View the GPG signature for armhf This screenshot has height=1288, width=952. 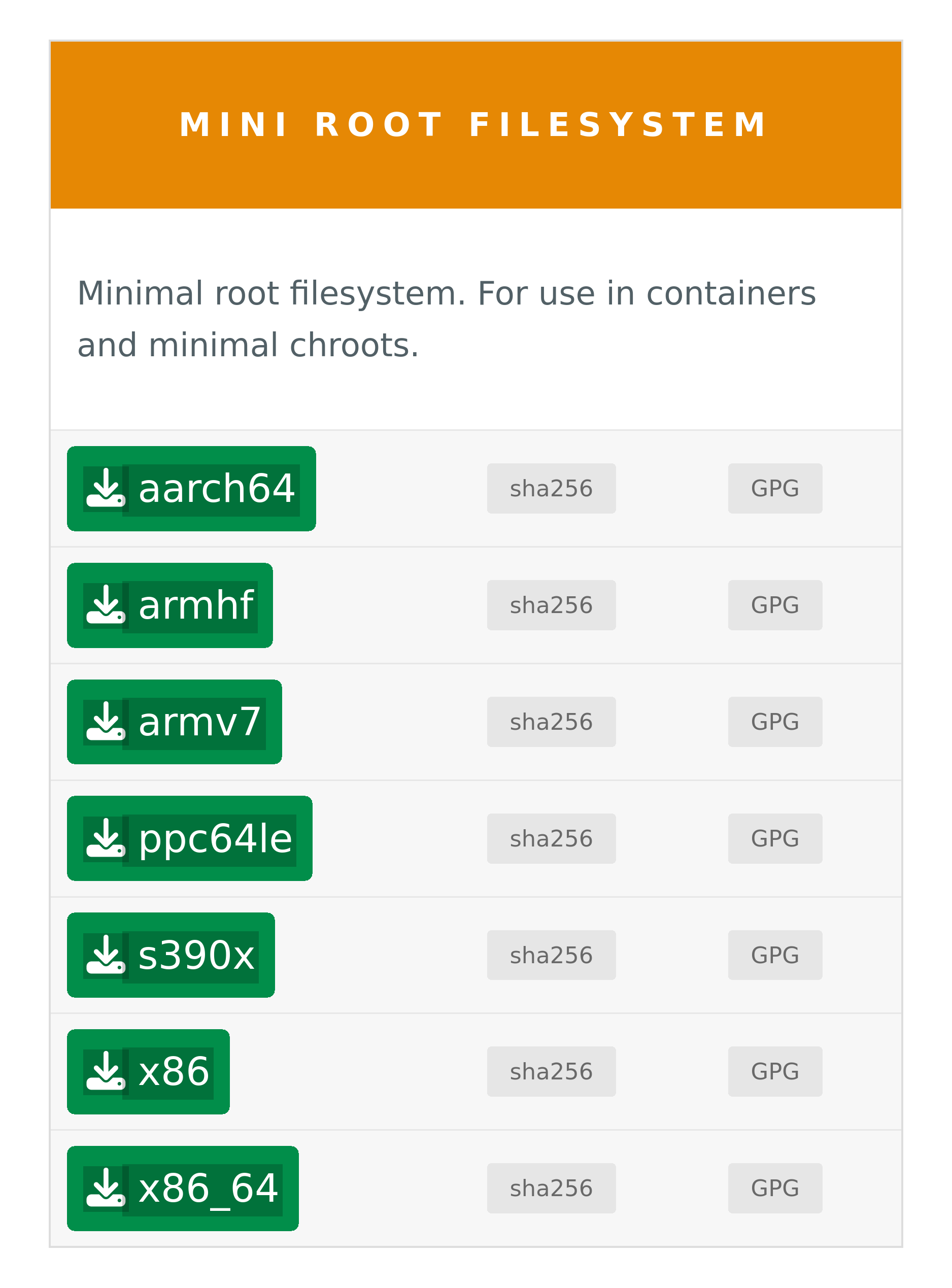[774, 605]
